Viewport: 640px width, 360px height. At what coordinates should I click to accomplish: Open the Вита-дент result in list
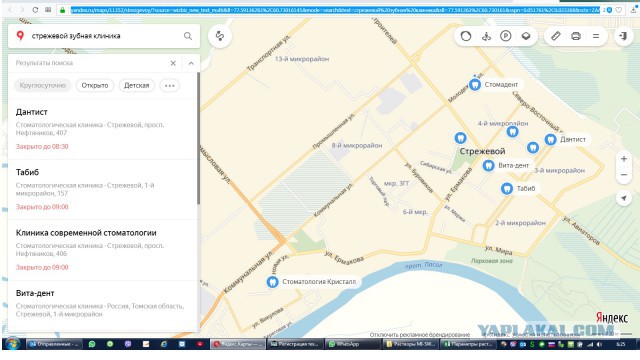pyautogui.click(x=102, y=305)
